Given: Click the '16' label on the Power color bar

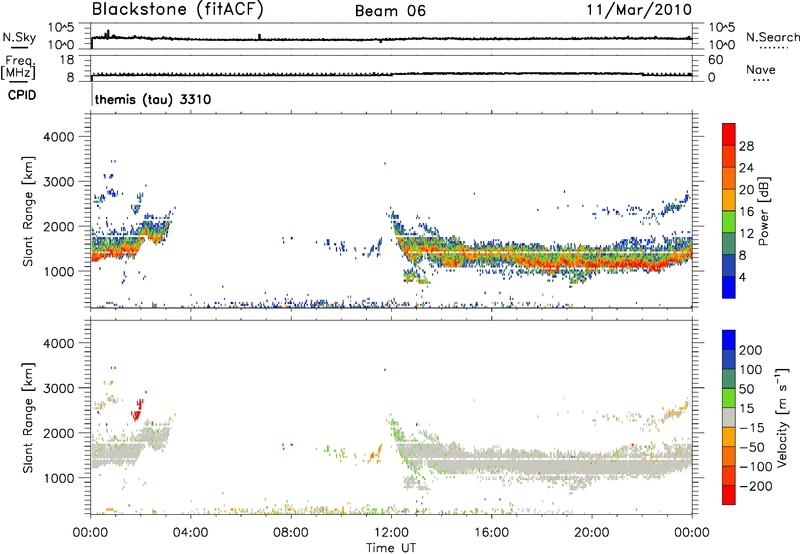Looking at the screenshot, I should coord(746,212).
